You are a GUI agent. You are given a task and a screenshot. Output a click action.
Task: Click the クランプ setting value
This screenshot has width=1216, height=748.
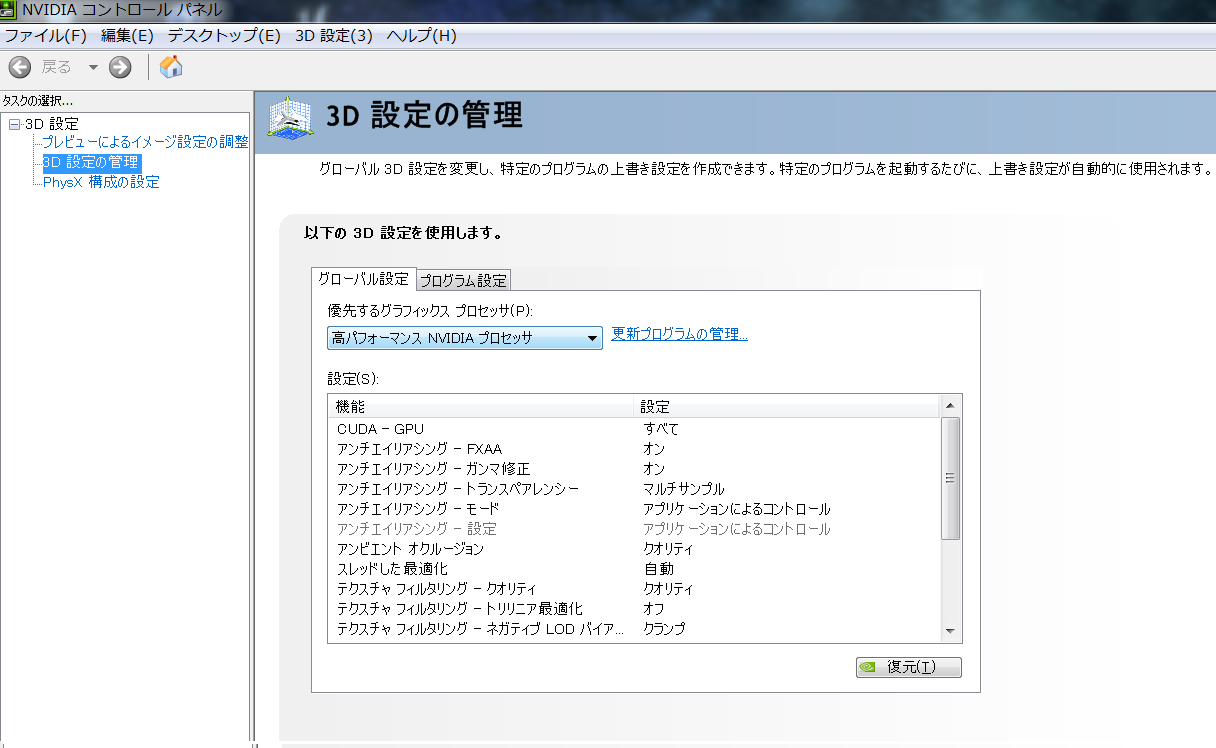pyautogui.click(x=664, y=629)
